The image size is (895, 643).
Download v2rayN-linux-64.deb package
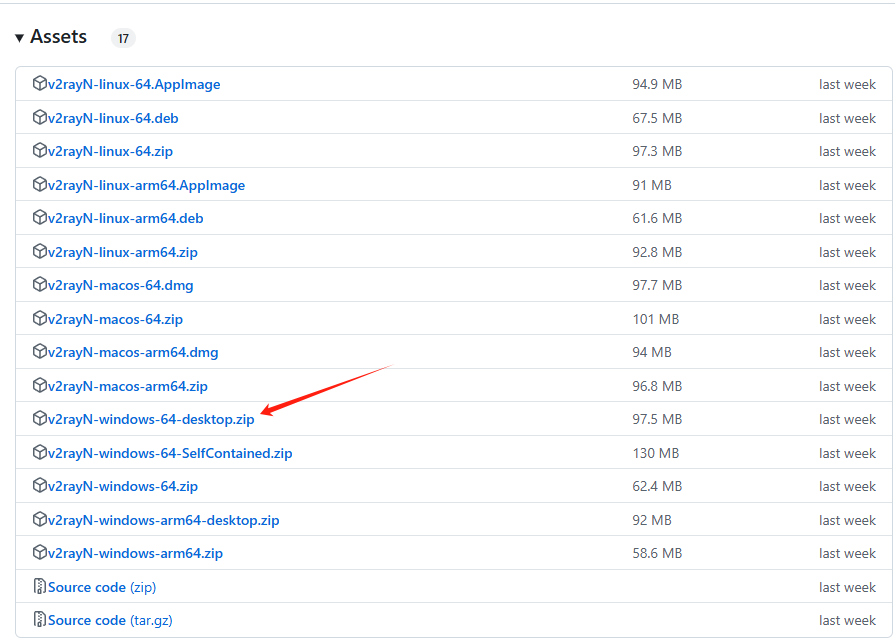[x=113, y=118]
